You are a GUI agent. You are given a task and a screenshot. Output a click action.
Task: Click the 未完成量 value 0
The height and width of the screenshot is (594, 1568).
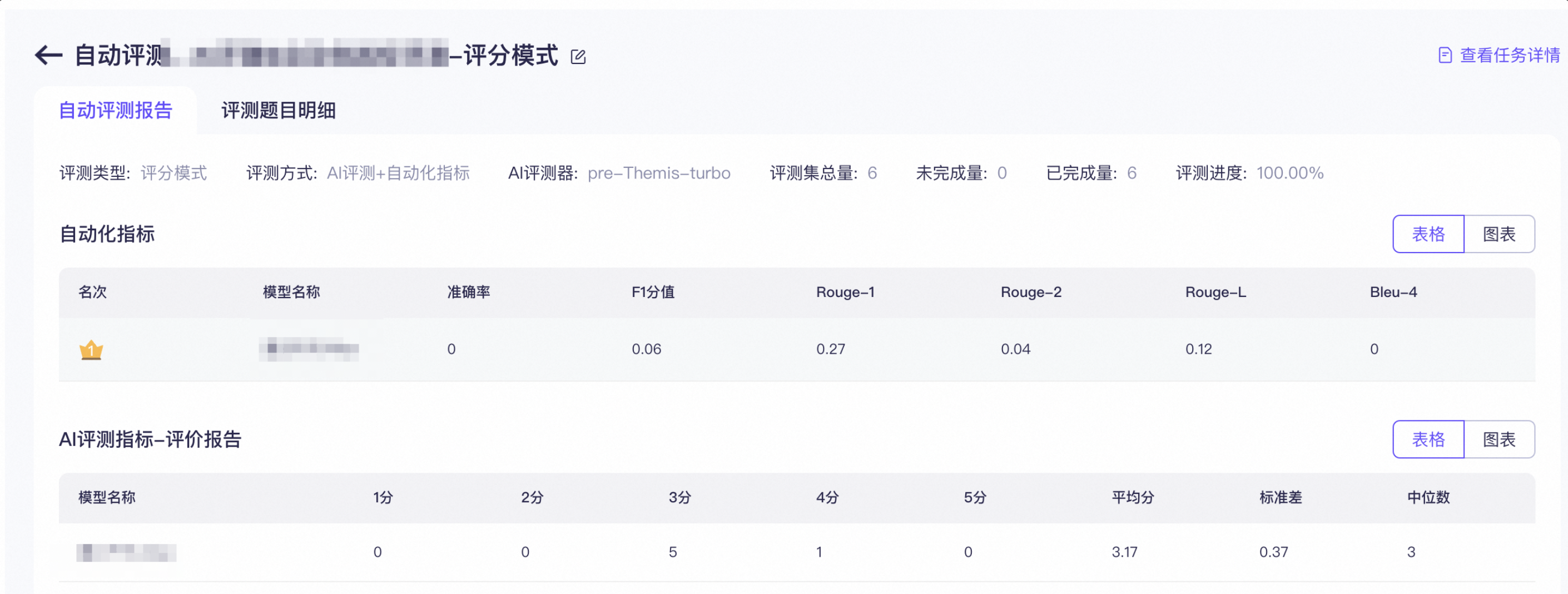click(x=1002, y=174)
